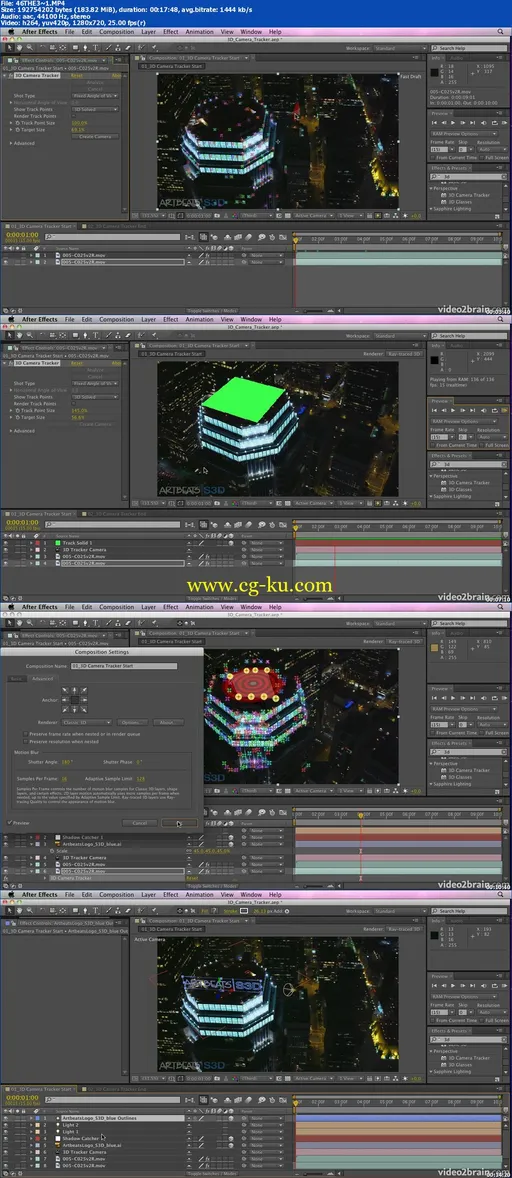
Task: Open the Composition menu in the top frame
Action: (x=116, y=32)
